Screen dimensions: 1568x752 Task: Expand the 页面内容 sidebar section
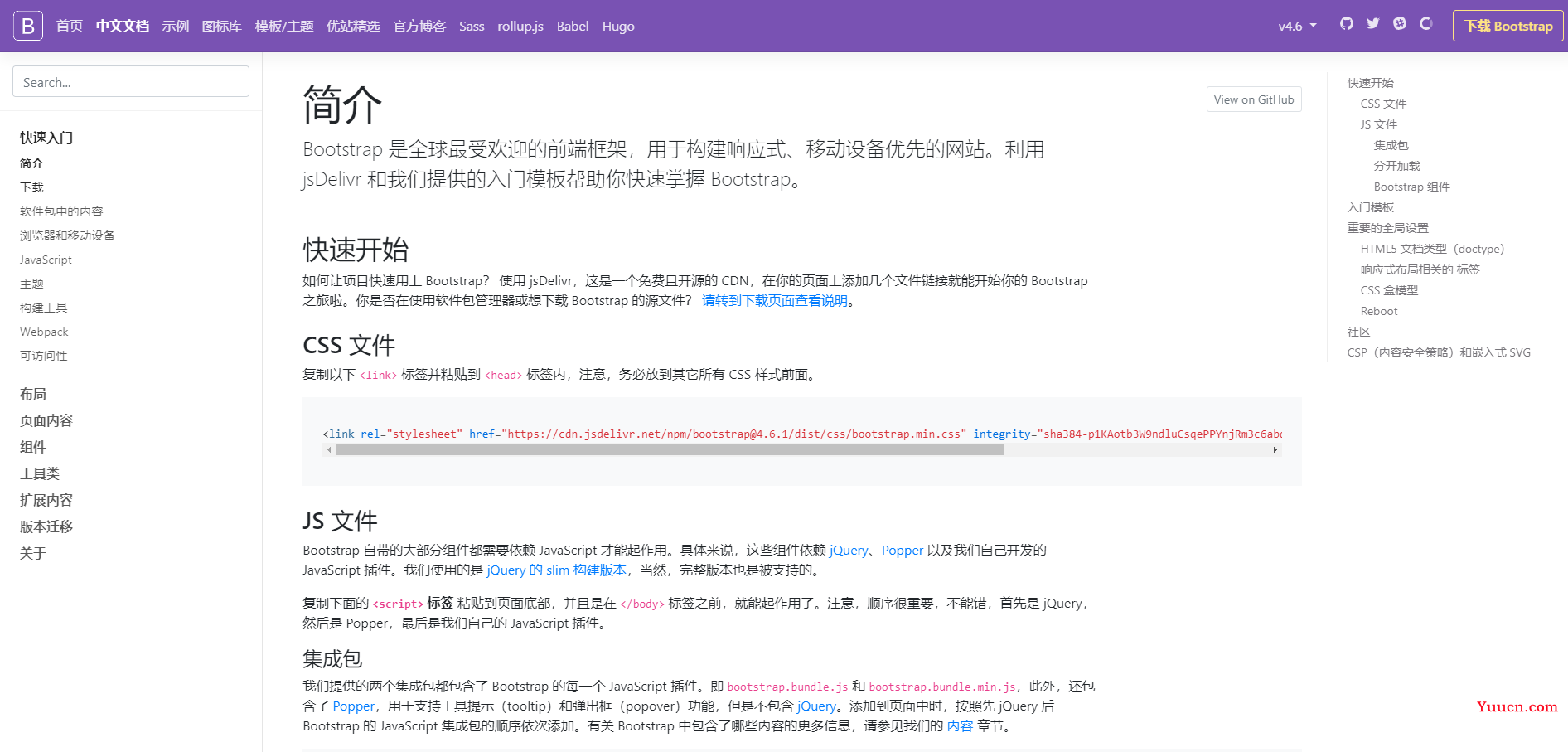click(46, 420)
